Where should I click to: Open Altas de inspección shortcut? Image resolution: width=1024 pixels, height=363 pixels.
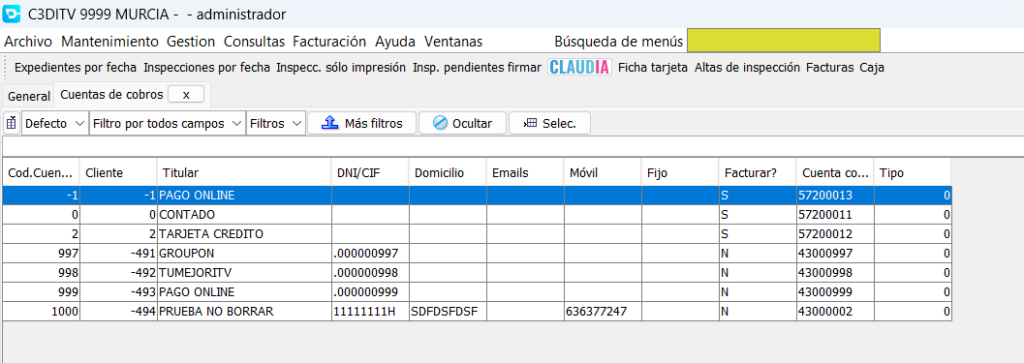[x=746, y=67]
